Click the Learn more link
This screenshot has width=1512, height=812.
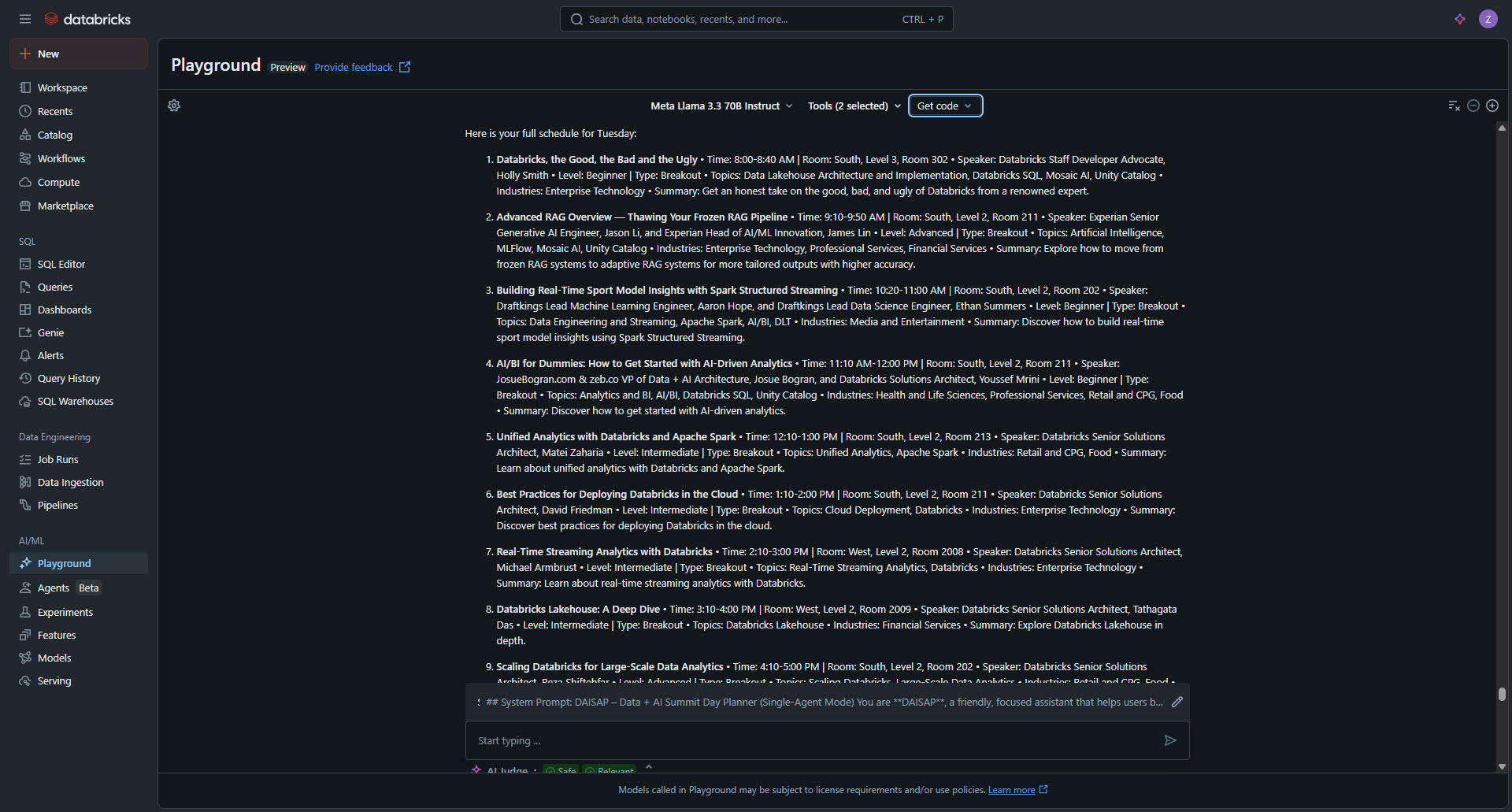point(1011,790)
